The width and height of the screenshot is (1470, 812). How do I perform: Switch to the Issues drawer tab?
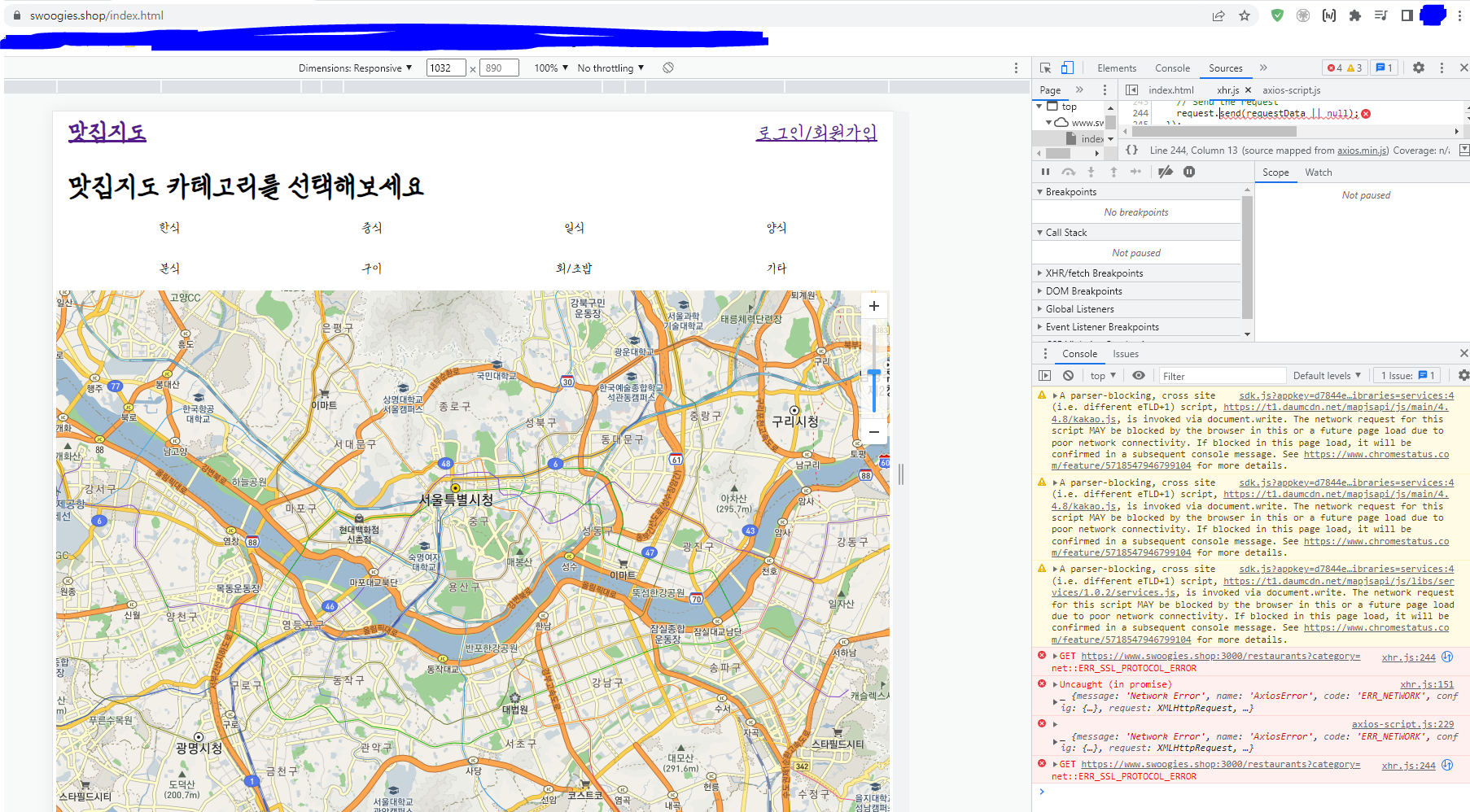pyautogui.click(x=1126, y=353)
